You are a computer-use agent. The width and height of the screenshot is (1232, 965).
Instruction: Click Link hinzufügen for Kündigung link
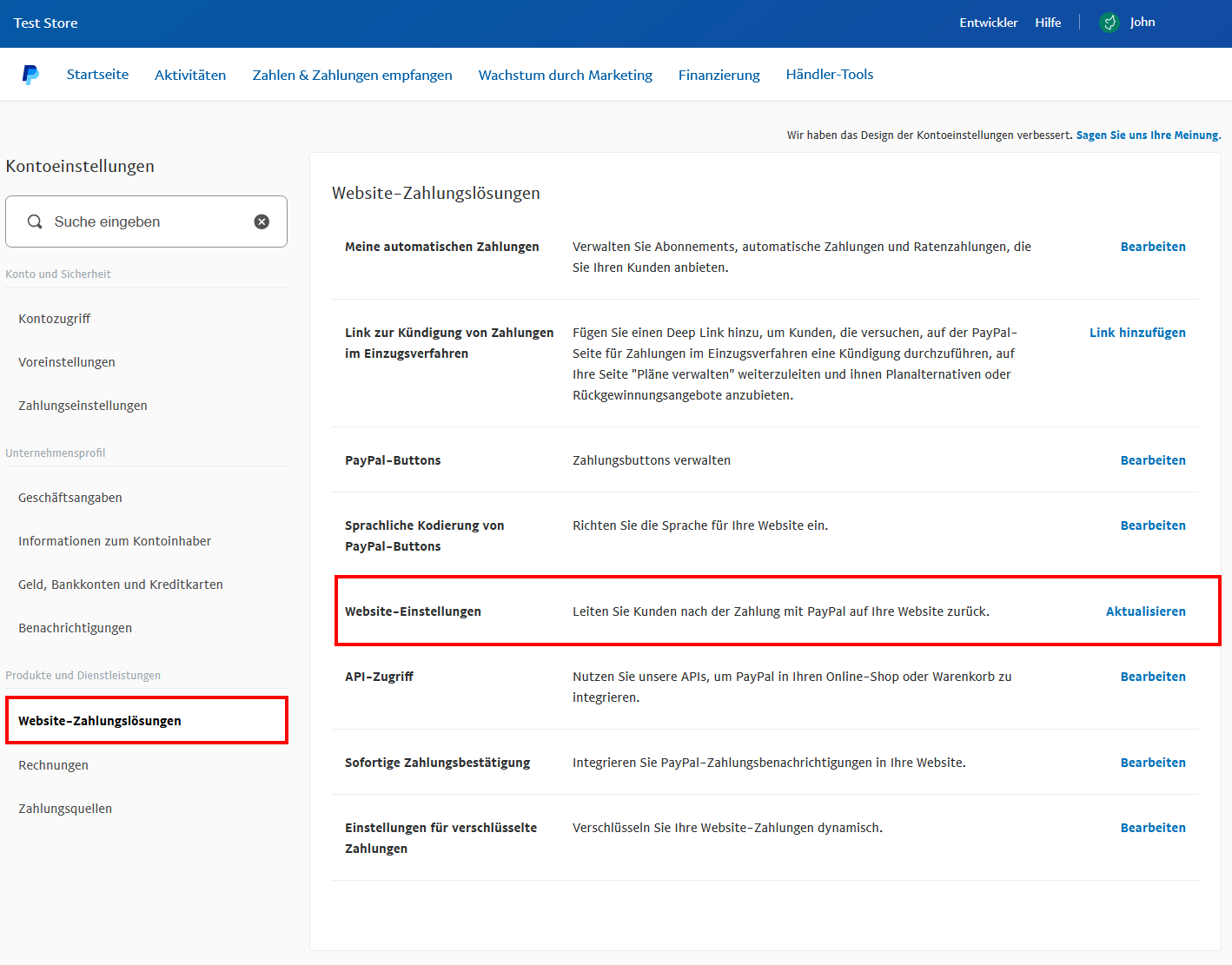(1137, 333)
